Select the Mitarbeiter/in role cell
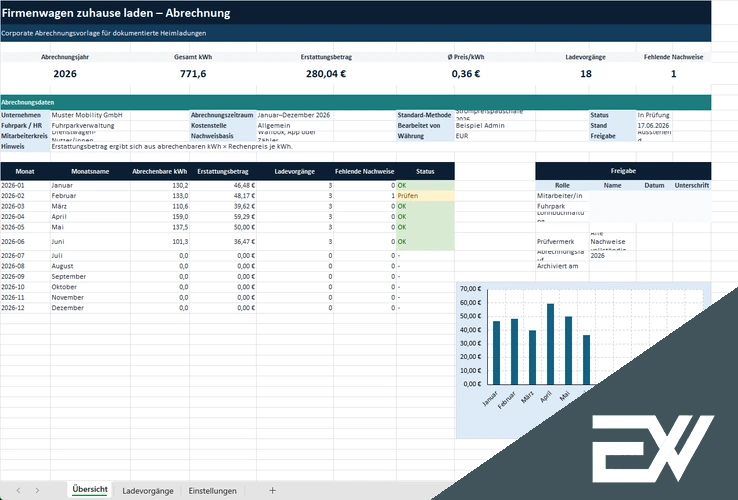The width and height of the screenshot is (738, 500). (562, 196)
